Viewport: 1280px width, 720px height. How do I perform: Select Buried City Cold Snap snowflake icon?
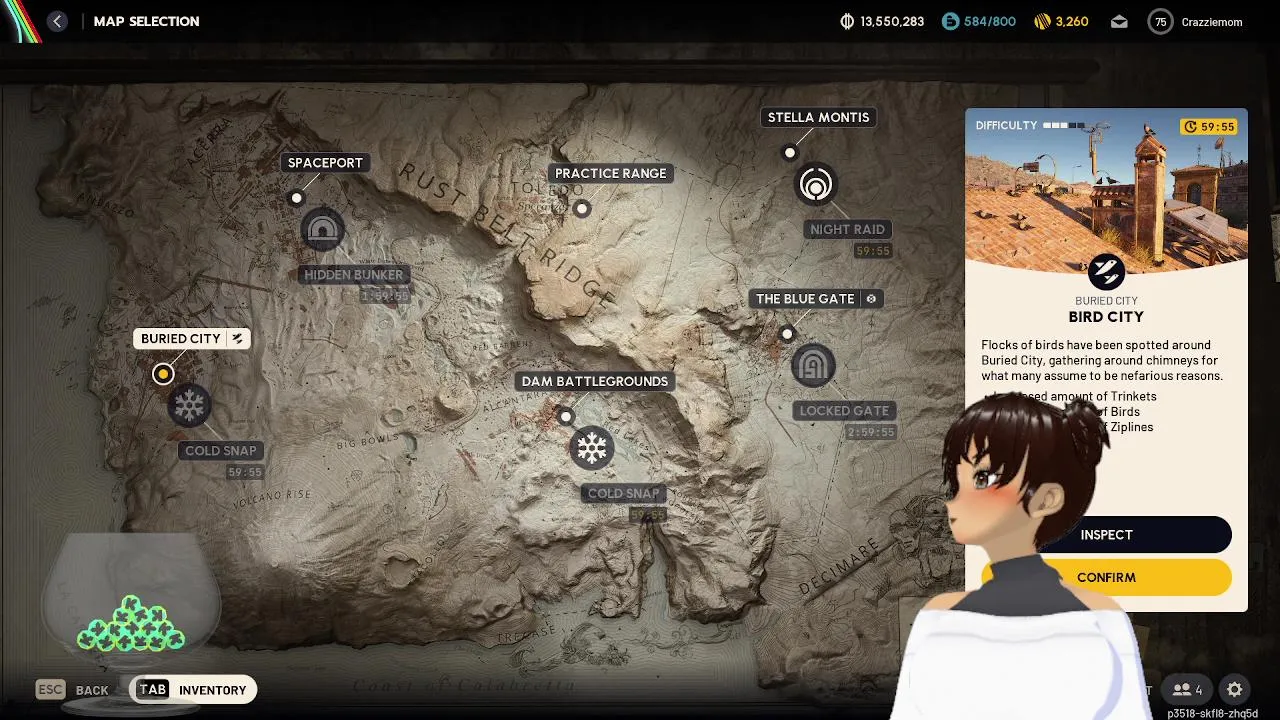point(189,406)
